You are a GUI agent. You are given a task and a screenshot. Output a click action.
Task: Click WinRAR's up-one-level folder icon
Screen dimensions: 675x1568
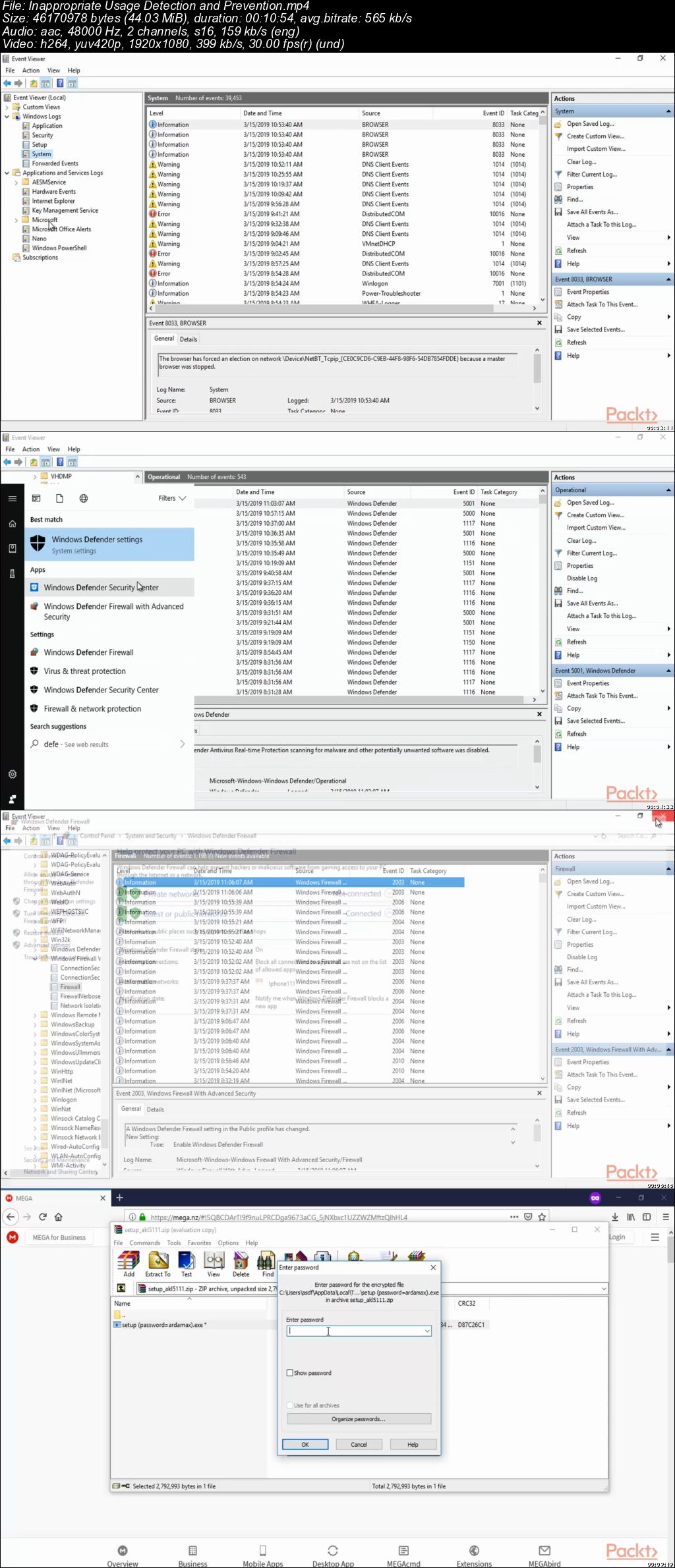pyautogui.click(x=121, y=1288)
